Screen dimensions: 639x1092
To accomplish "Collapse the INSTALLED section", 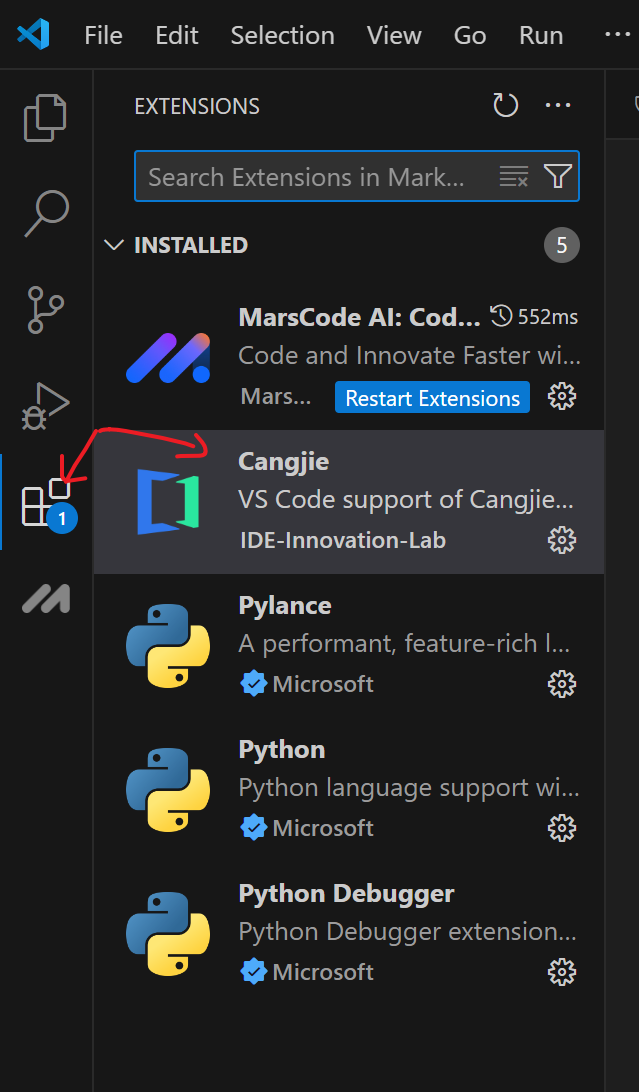I will (113, 245).
